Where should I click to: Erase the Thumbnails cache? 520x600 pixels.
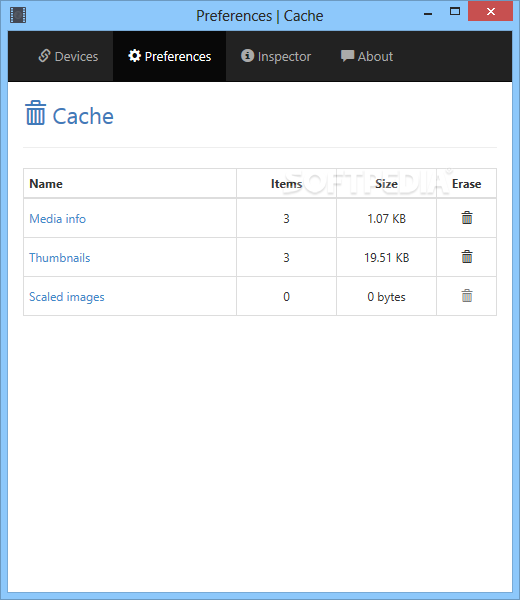point(466,257)
